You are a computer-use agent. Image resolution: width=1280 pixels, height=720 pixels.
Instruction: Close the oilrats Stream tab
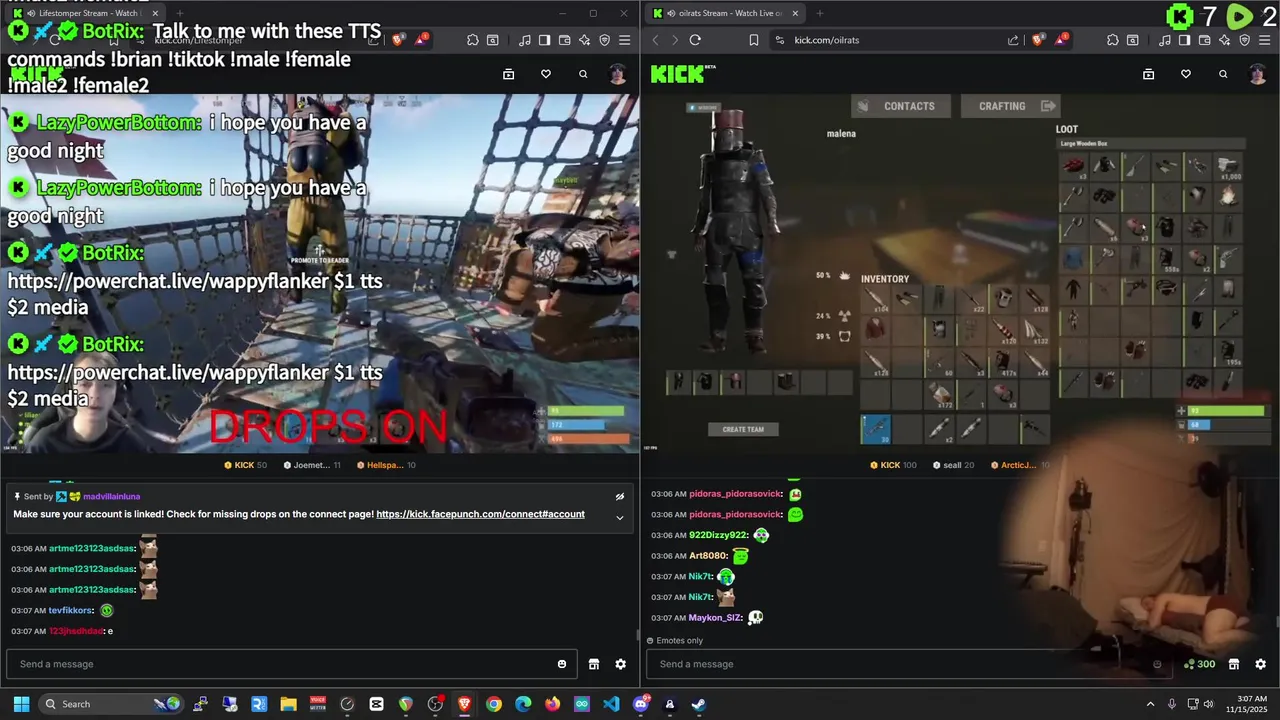(x=795, y=13)
